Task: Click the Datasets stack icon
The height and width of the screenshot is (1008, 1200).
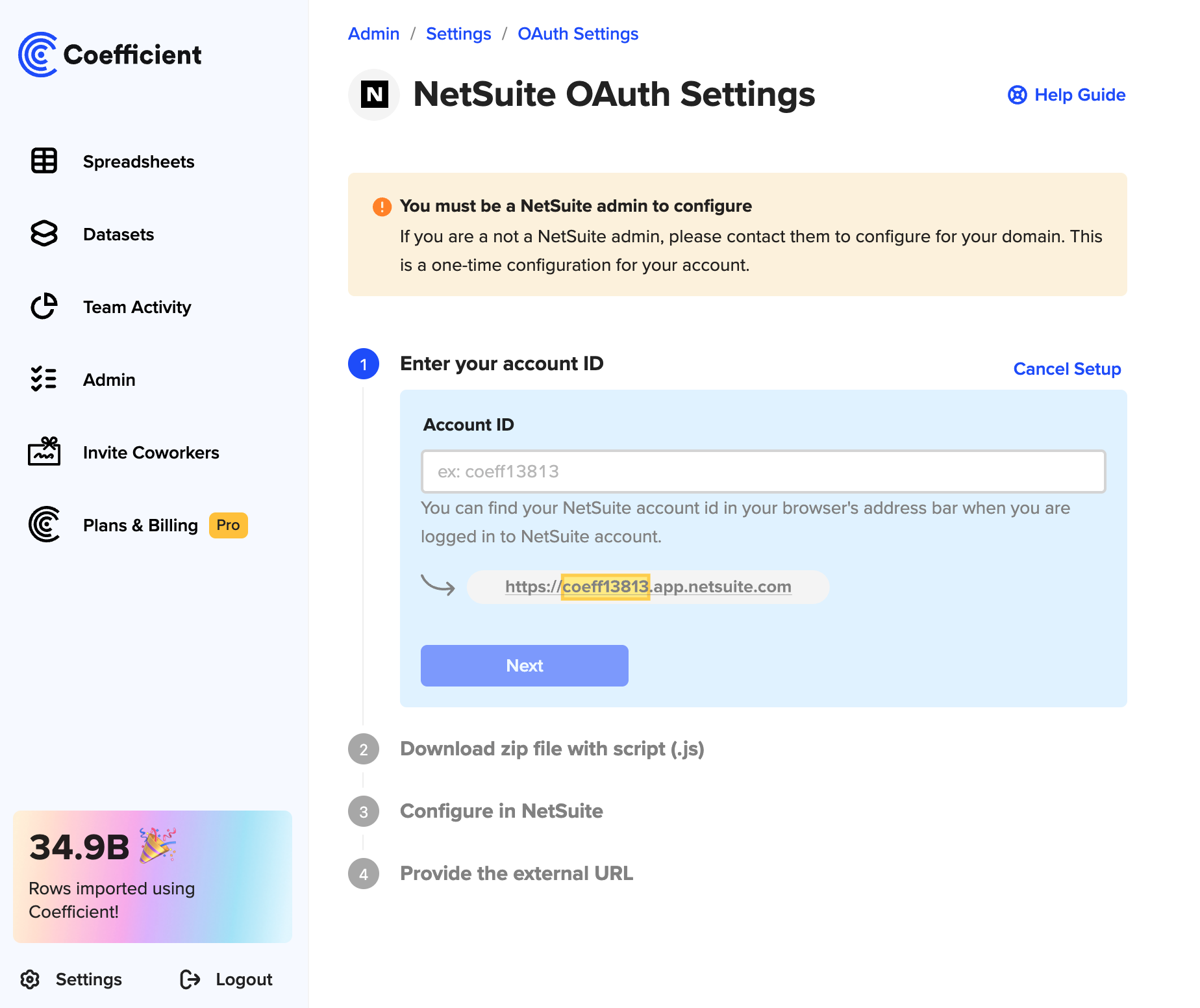Action: point(44,234)
